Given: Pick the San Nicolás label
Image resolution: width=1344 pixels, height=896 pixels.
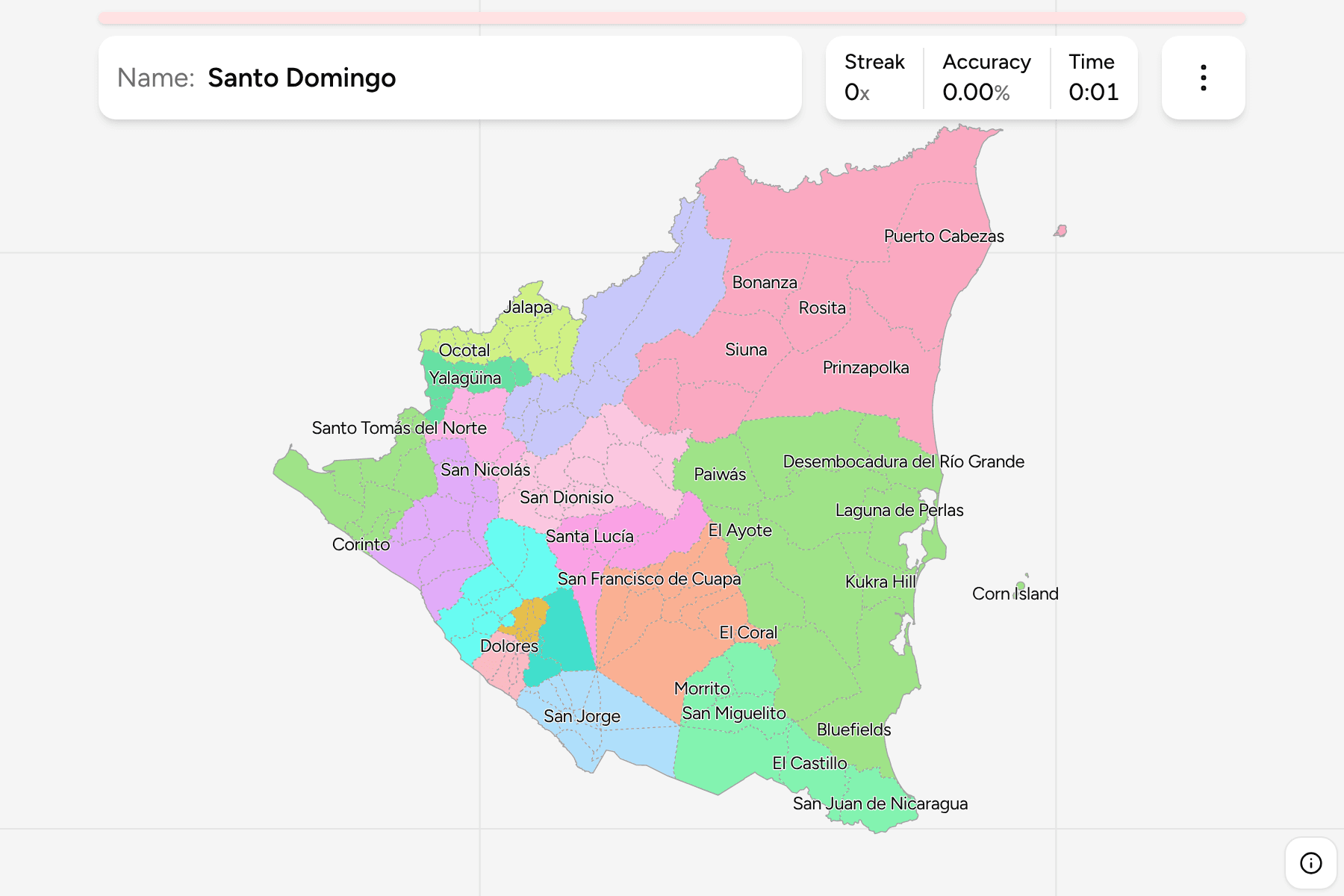Looking at the screenshot, I should pyautogui.click(x=485, y=470).
